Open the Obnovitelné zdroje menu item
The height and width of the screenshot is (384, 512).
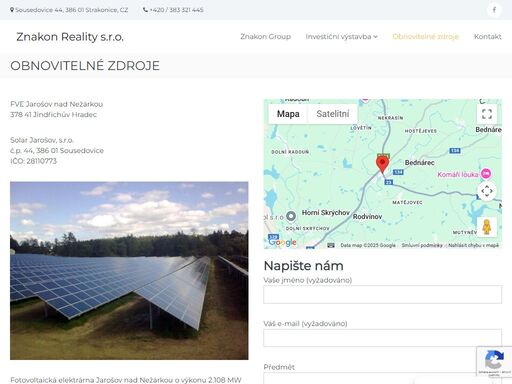pyautogui.click(x=426, y=37)
